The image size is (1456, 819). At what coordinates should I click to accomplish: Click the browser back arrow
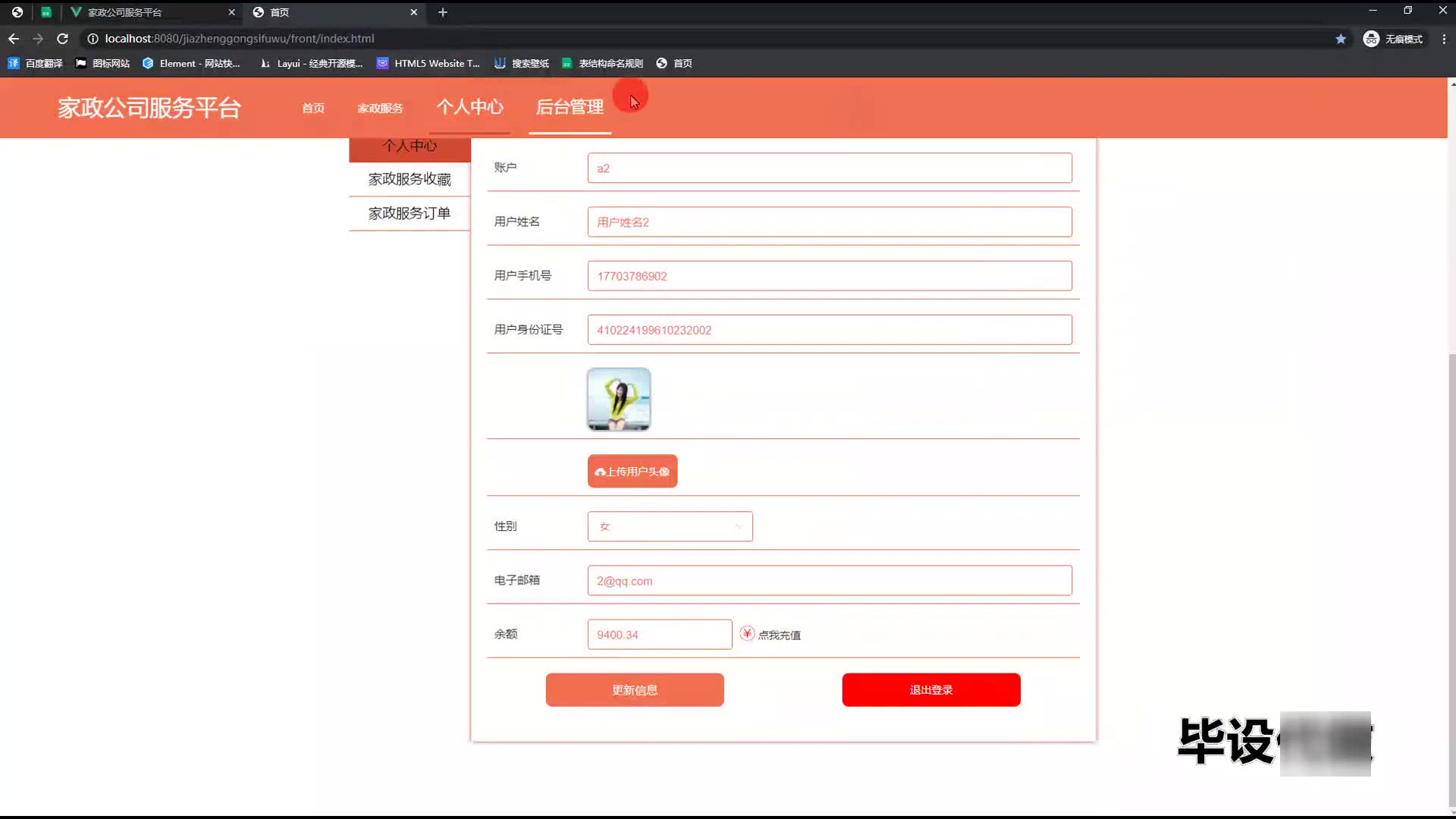(14, 39)
